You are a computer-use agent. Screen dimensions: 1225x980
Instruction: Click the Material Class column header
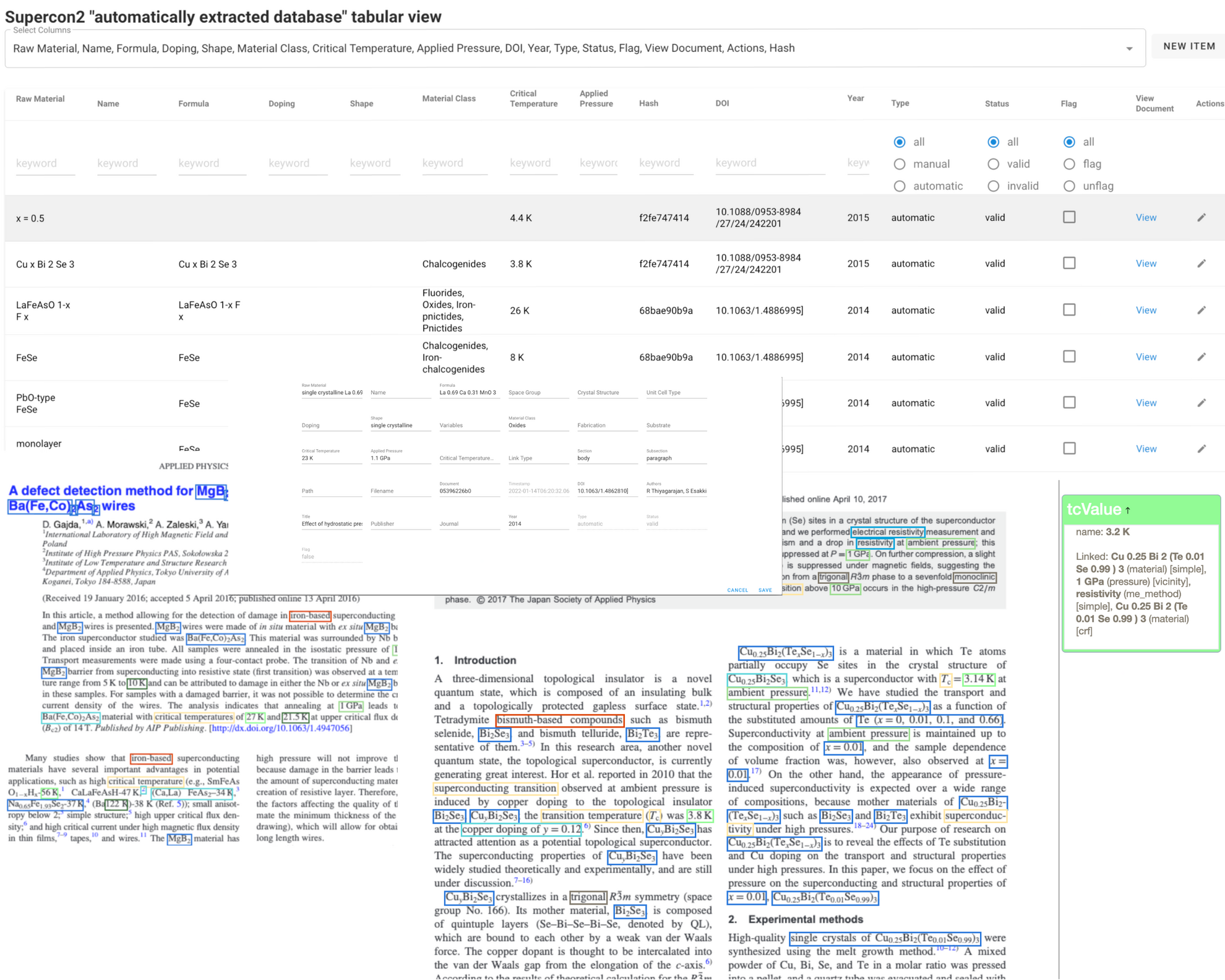pos(449,98)
